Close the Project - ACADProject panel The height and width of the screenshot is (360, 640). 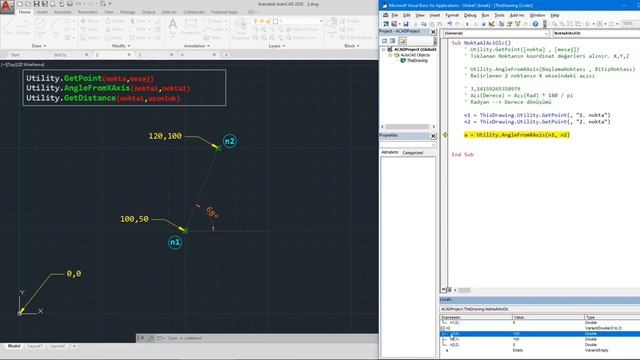(433, 32)
